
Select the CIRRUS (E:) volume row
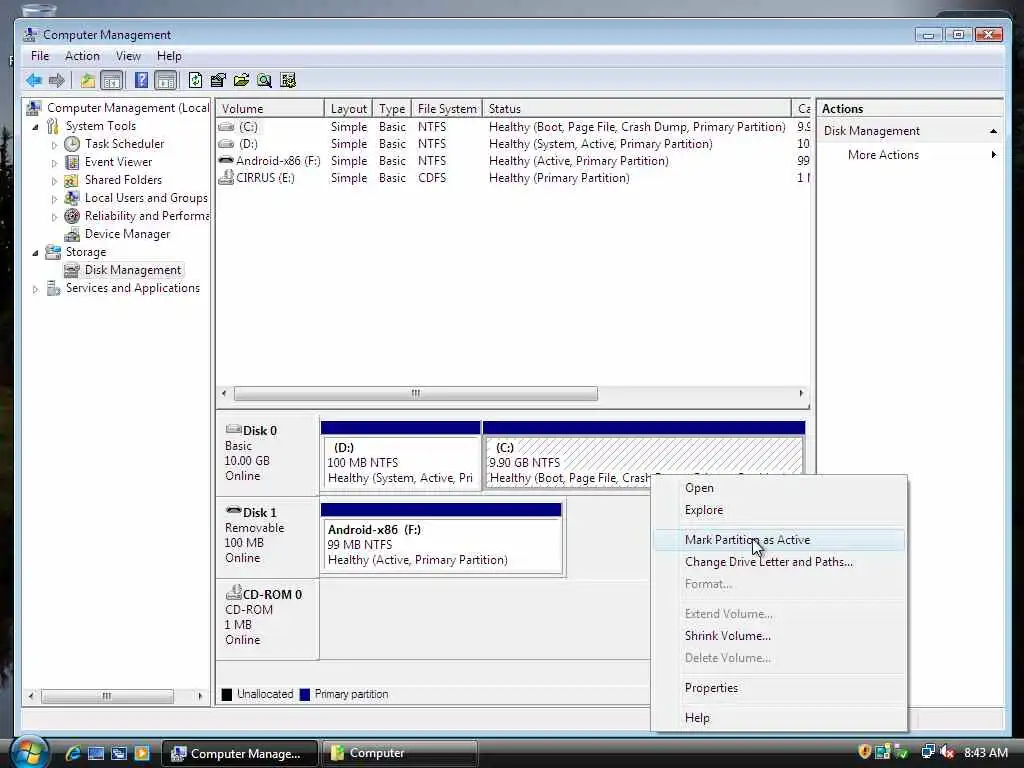coord(513,178)
